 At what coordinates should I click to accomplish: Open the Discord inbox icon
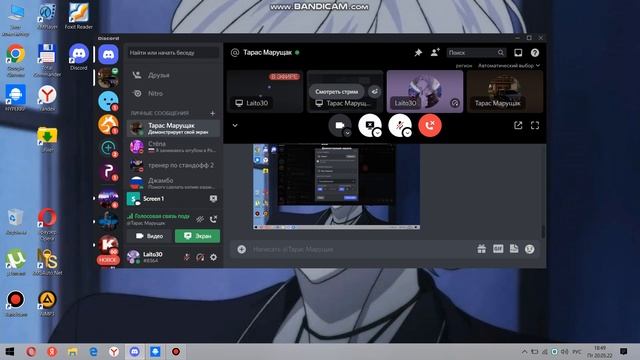(x=518, y=53)
